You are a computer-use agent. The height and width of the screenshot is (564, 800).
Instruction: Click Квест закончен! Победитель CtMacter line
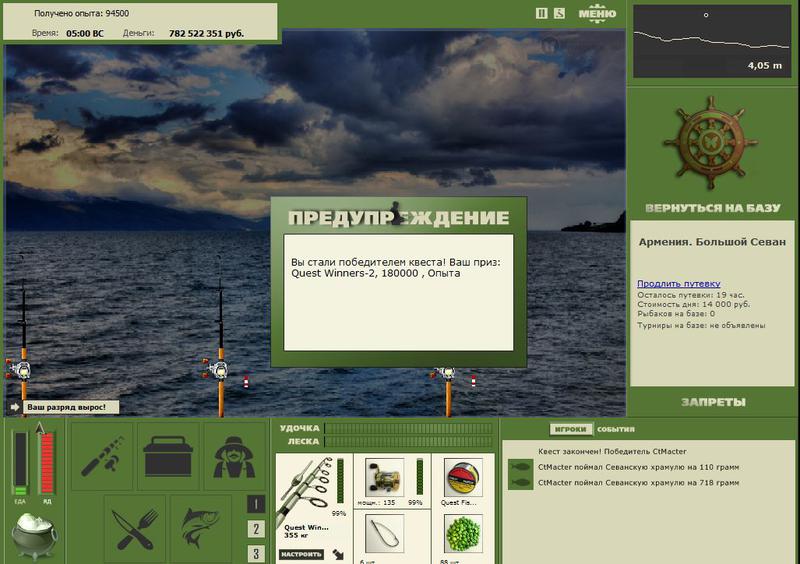point(612,451)
